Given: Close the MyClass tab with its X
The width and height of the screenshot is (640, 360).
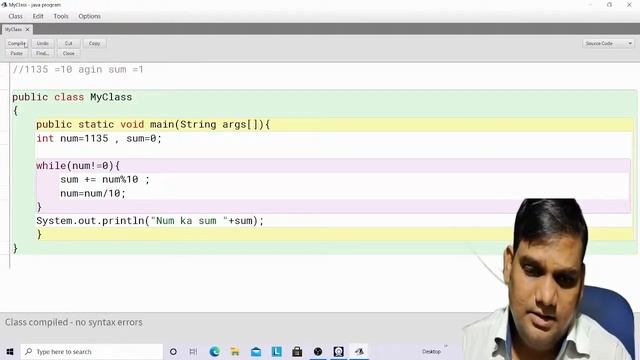Looking at the screenshot, I should (27, 29).
